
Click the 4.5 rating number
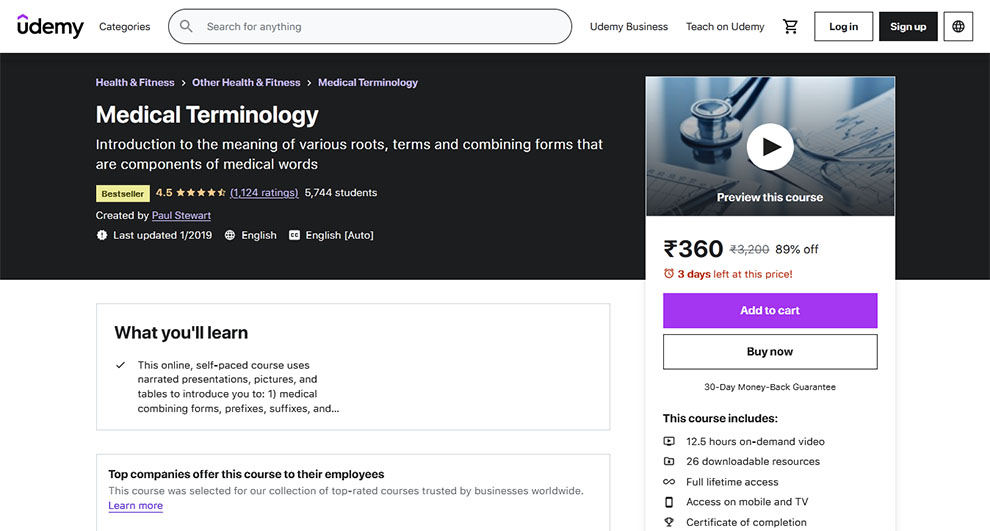pos(164,193)
